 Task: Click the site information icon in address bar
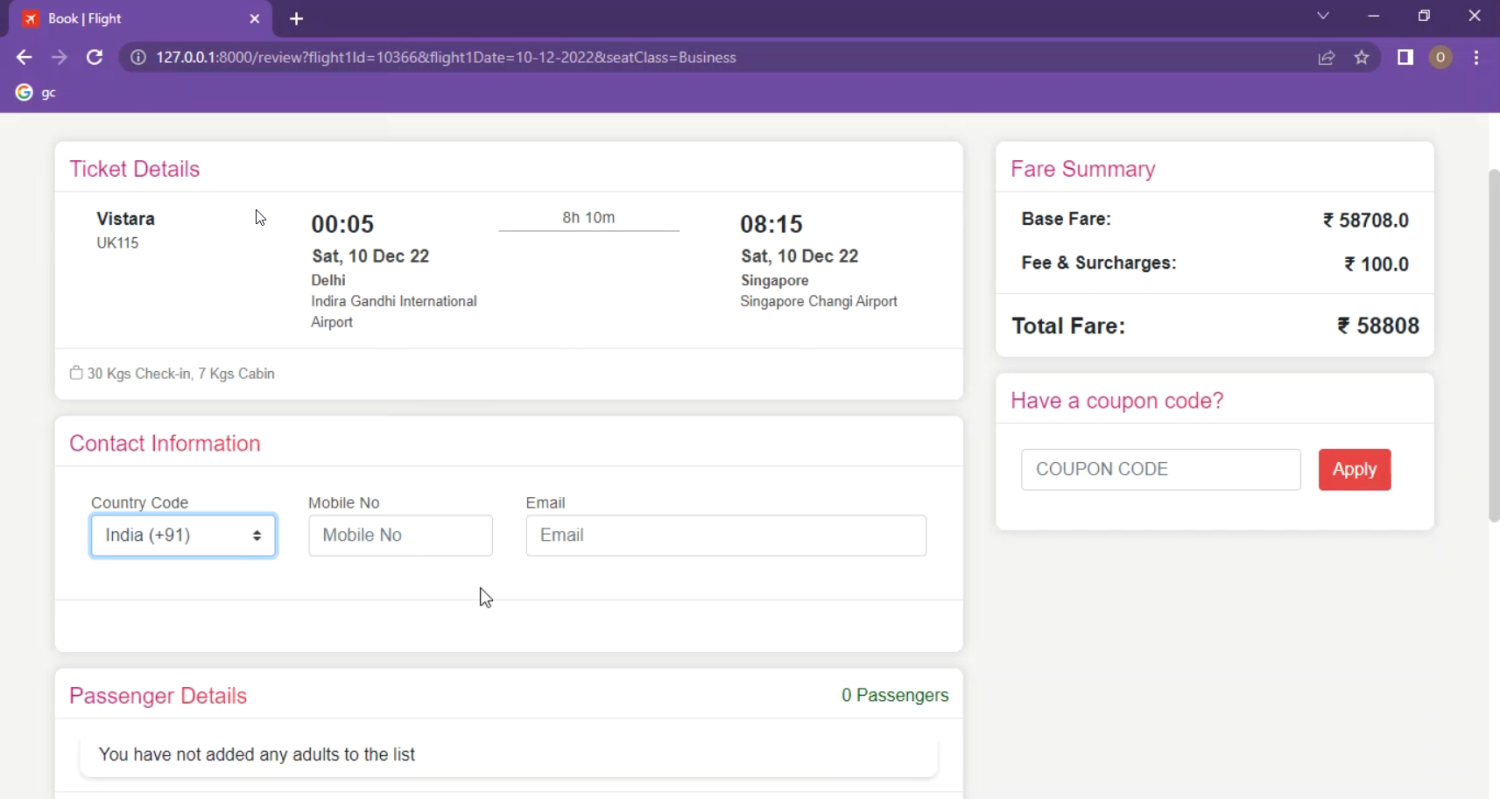(x=138, y=57)
